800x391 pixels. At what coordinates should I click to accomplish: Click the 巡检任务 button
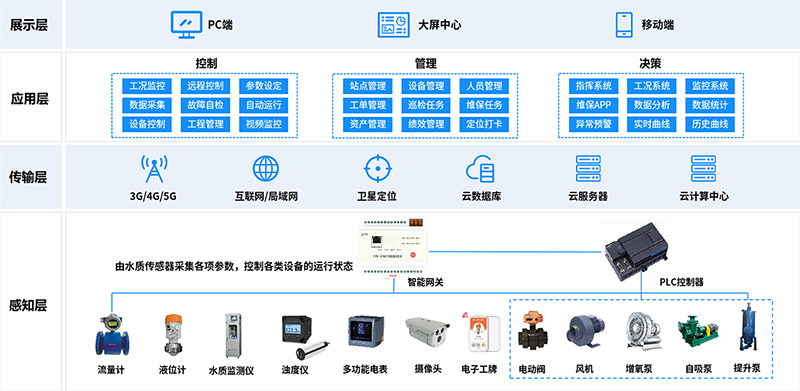(x=426, y=105)
